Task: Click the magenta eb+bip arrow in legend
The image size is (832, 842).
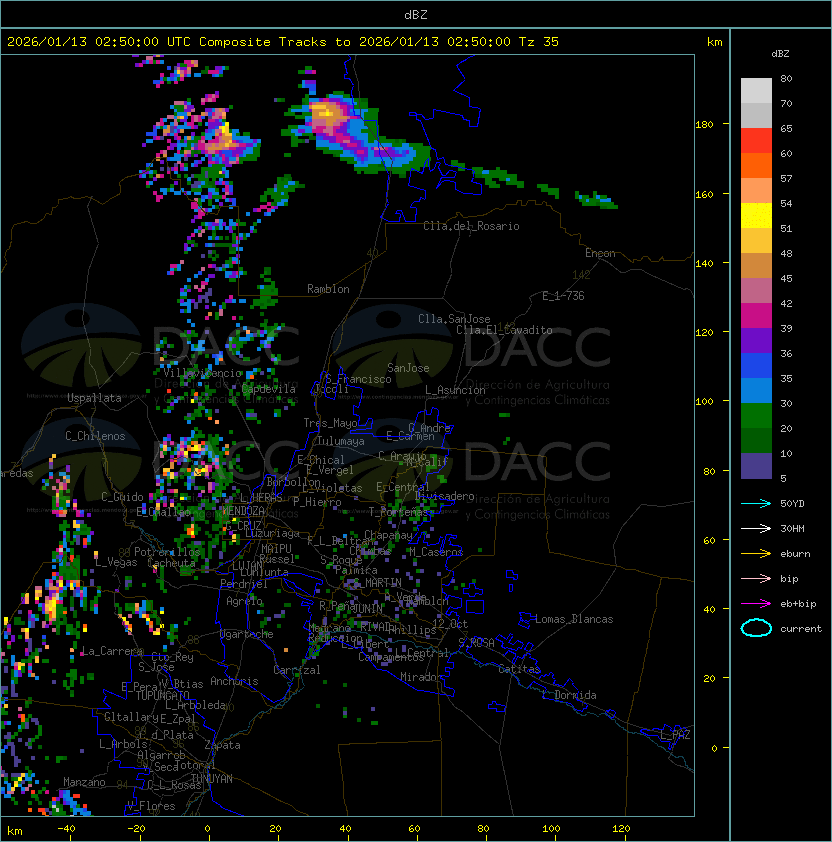Action: [x=756, y=604]
